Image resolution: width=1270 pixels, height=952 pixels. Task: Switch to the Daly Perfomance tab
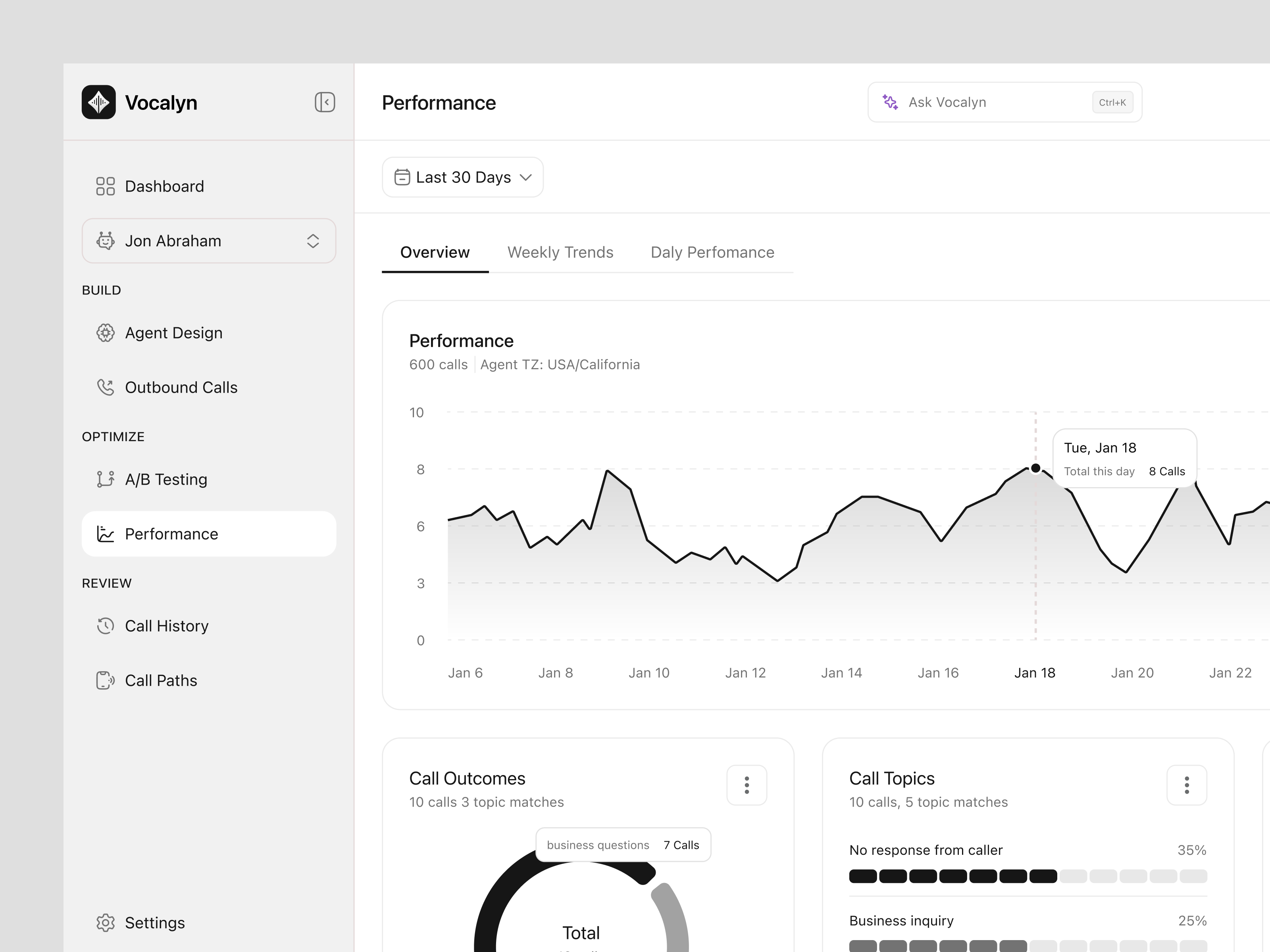coord(712,253)
